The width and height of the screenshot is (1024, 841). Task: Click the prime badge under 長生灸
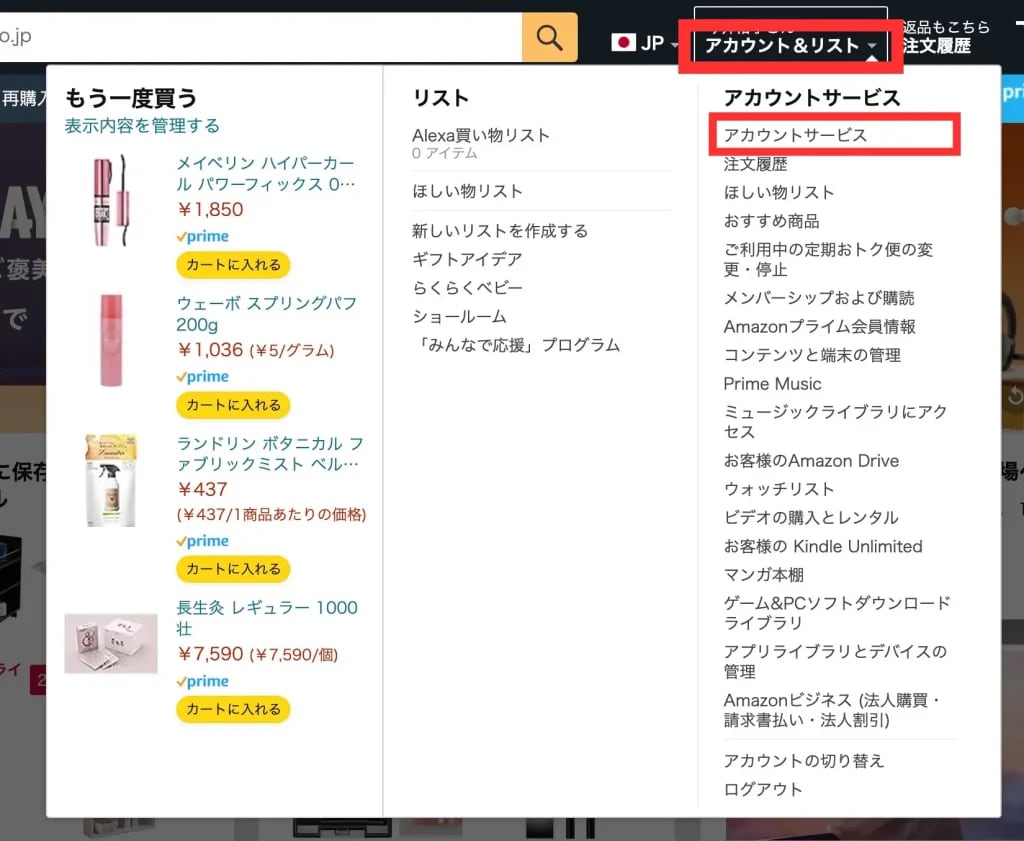point(204,681)
